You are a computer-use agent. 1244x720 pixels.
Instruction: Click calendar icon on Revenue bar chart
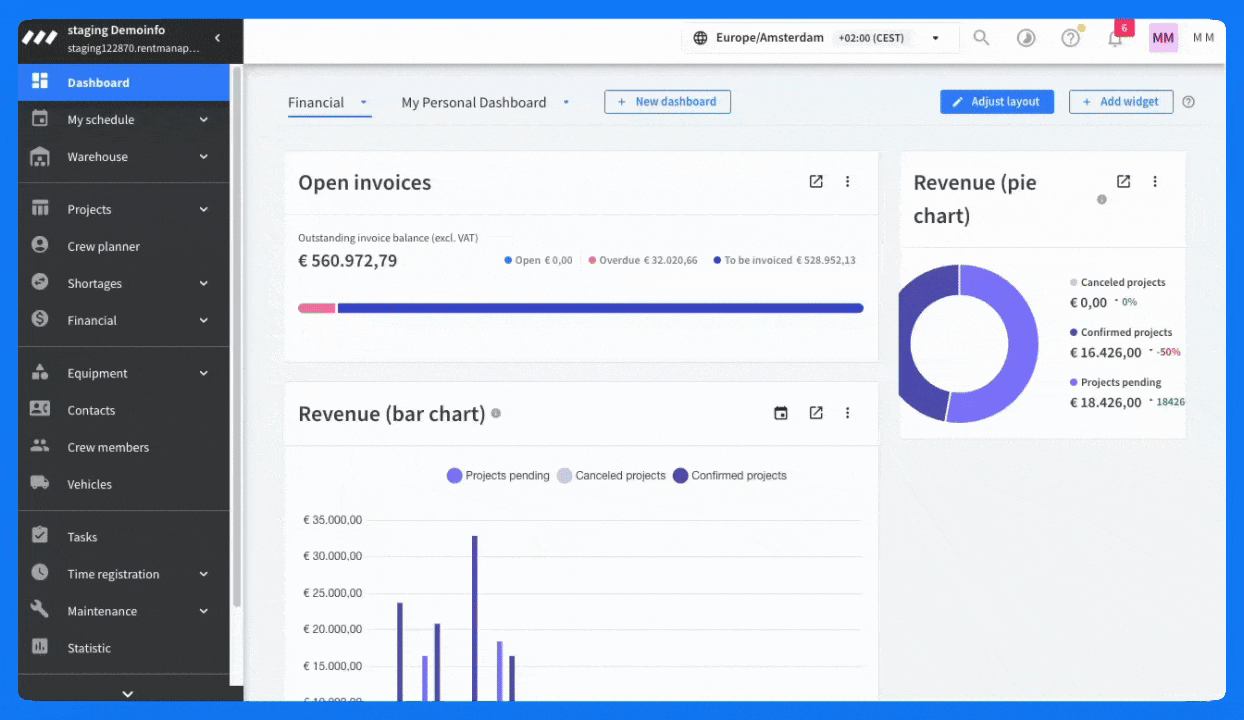(781, 413)
